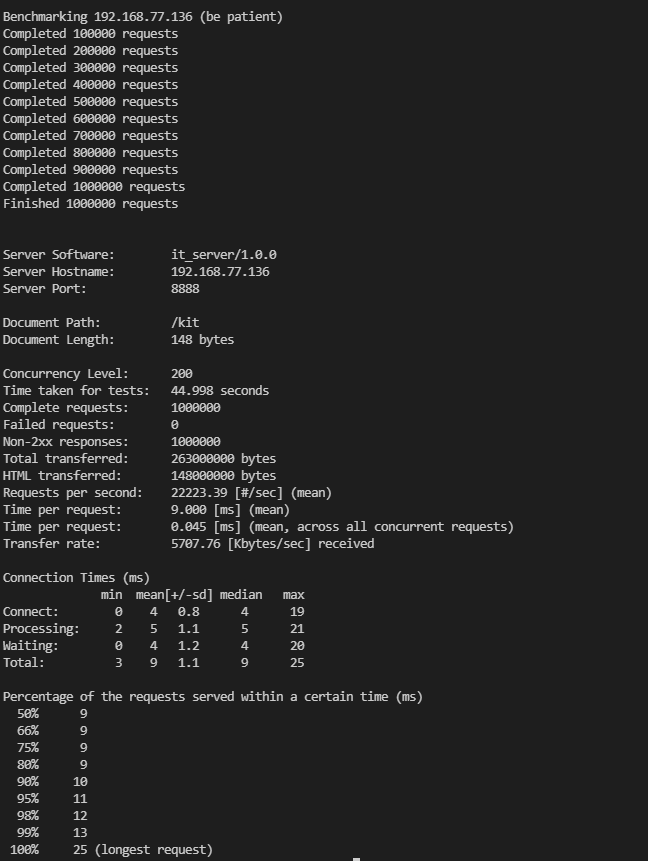Click the Benchmarking 192.168.77.136 line
The image size is (648, 861).
coord(143,17)
